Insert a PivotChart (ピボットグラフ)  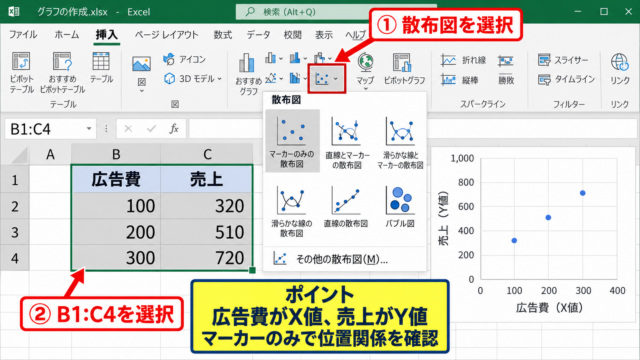[x=404, y=69]
